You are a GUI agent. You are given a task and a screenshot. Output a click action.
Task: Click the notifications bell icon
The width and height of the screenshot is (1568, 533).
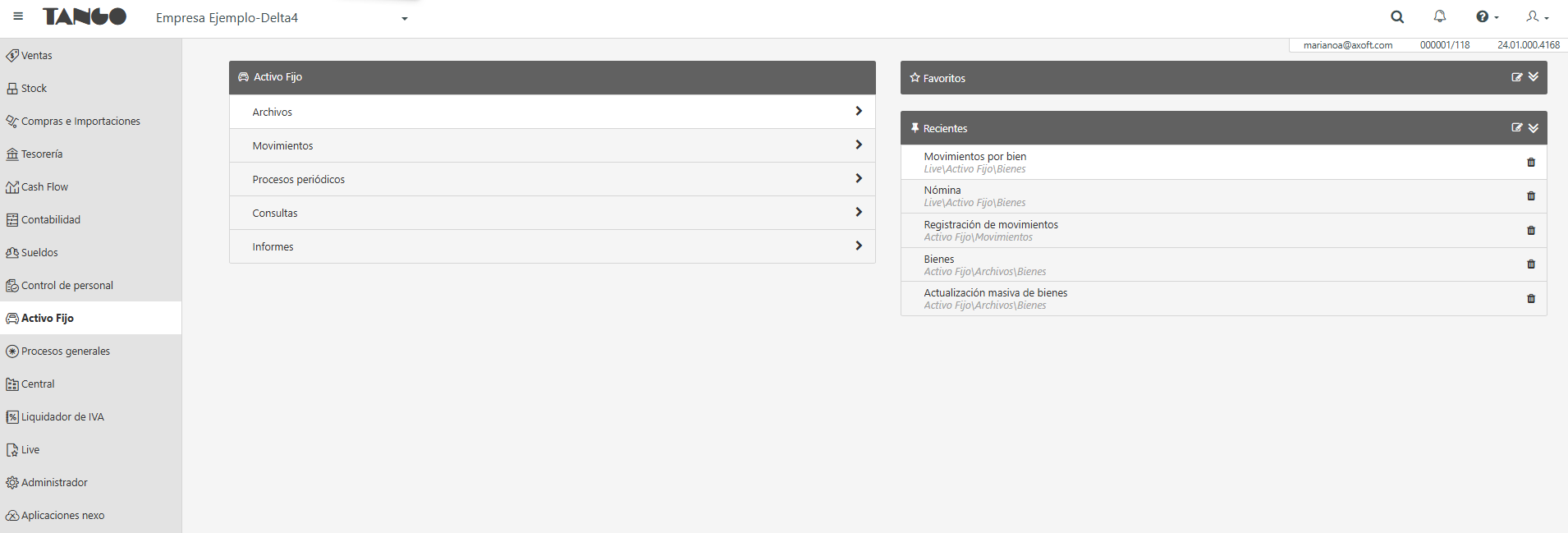[1440, 16]
